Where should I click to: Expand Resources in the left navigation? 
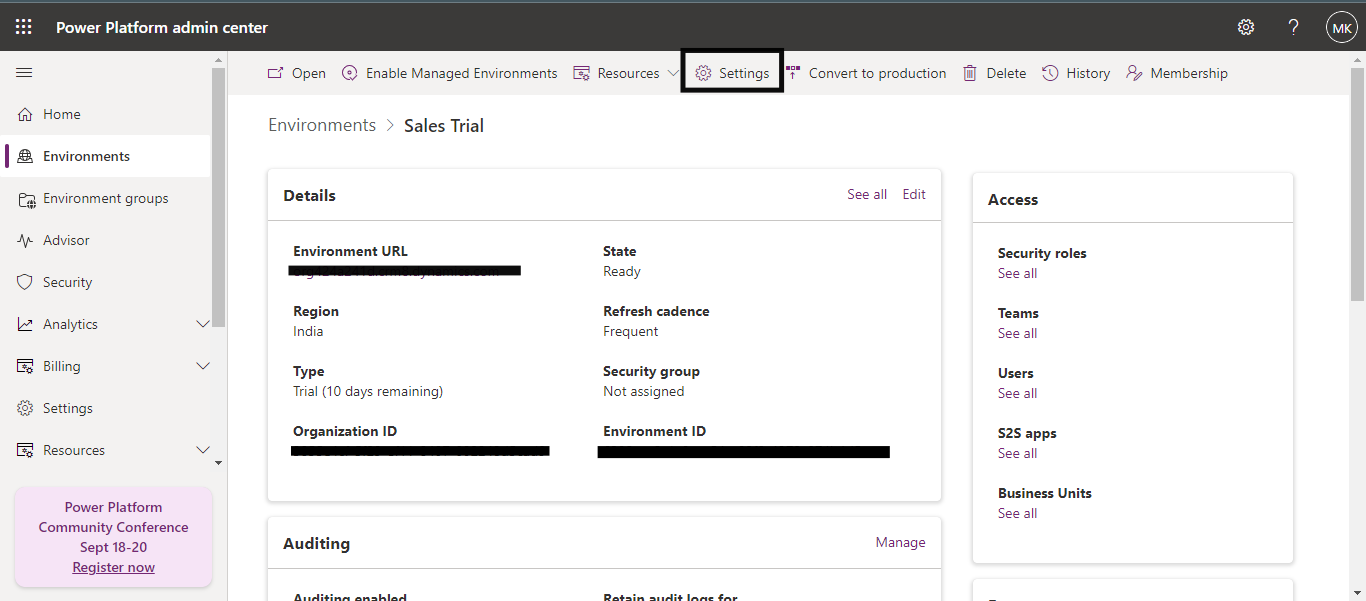[x=203, y=450]
